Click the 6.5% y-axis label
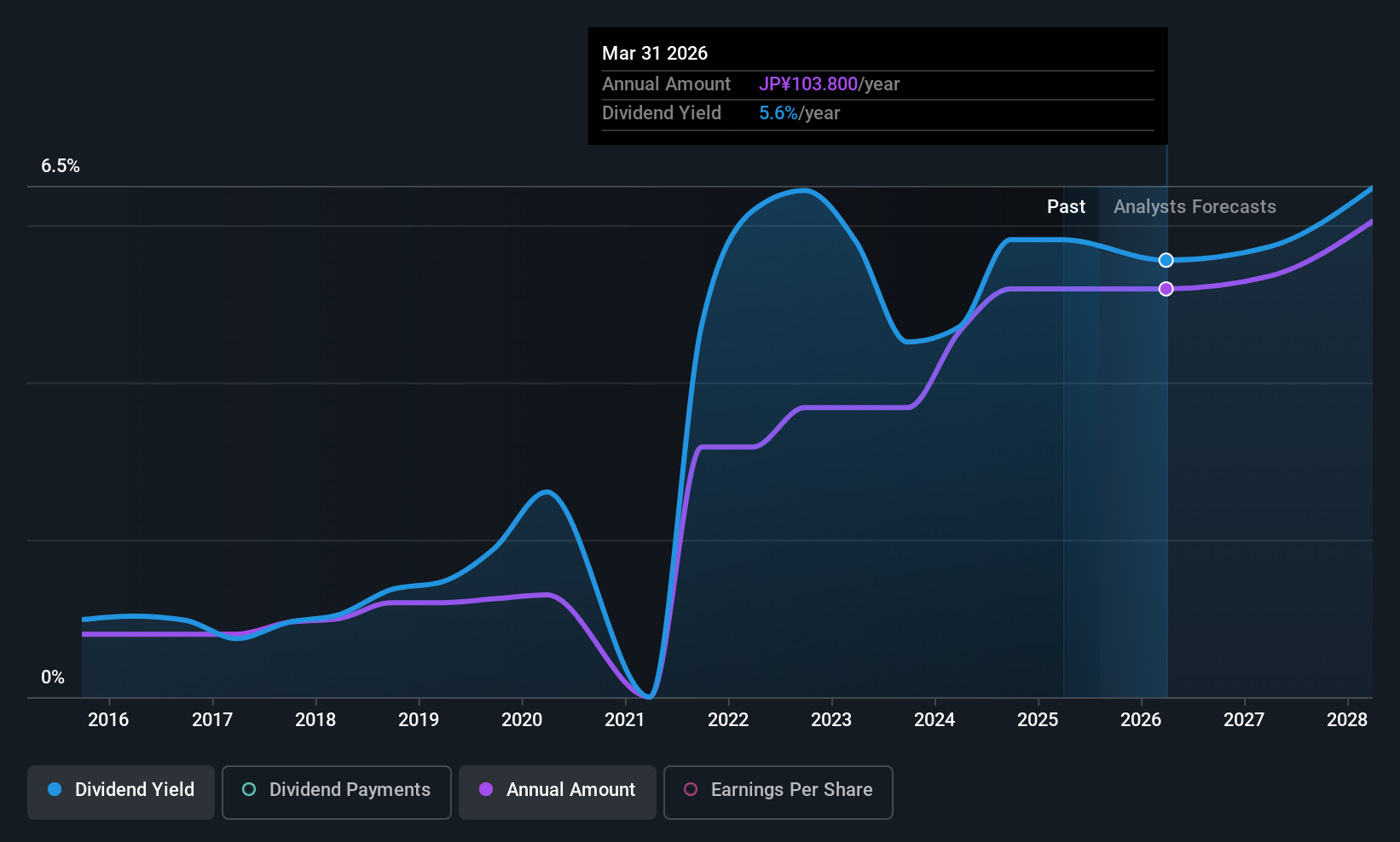Viewport: 1400px width, 842px height. (61, 166)
